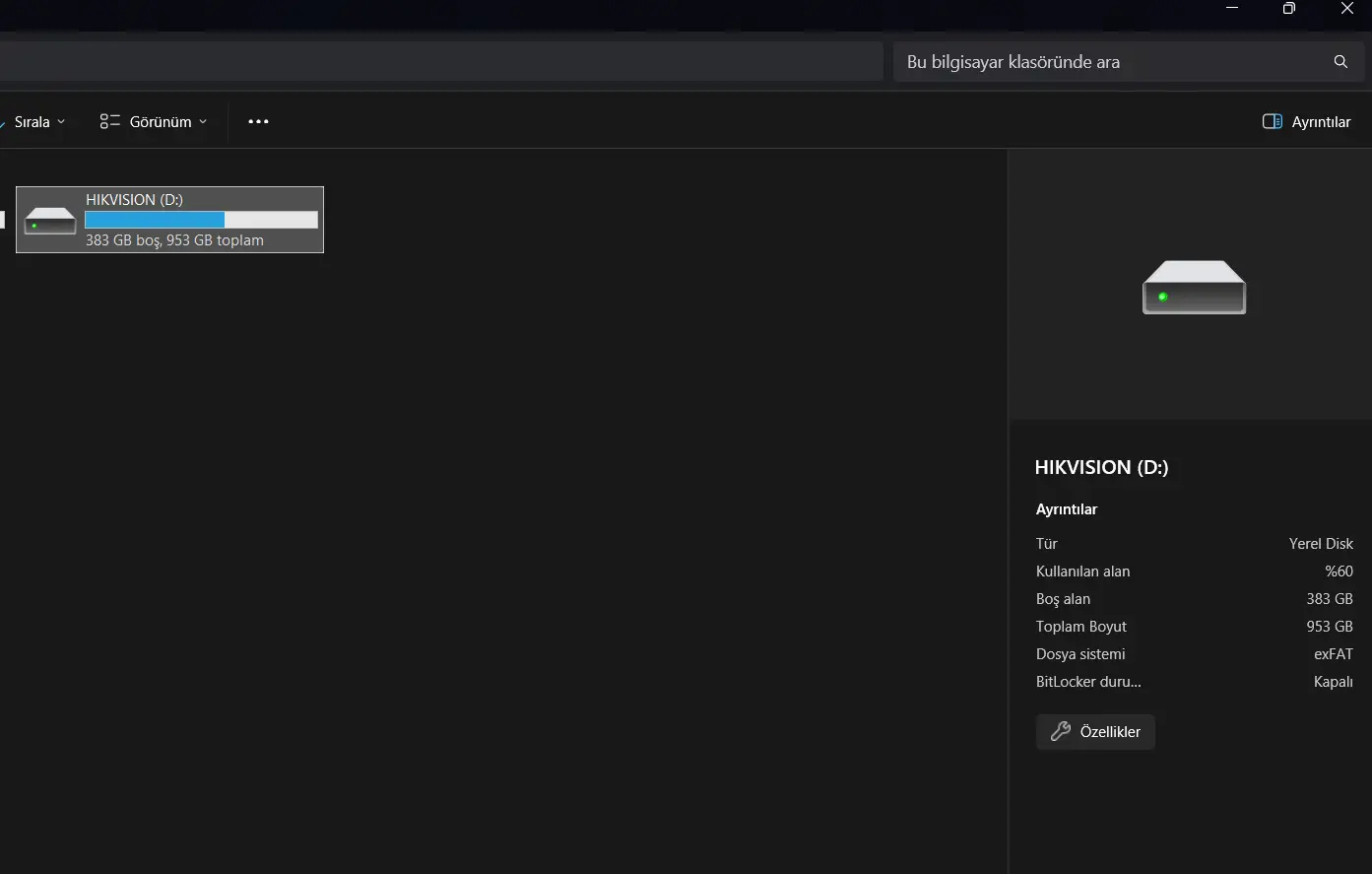This screenshot has width=1372, height=874.
Task: Click the 'exFAT' file system value
Action: 1334,654
